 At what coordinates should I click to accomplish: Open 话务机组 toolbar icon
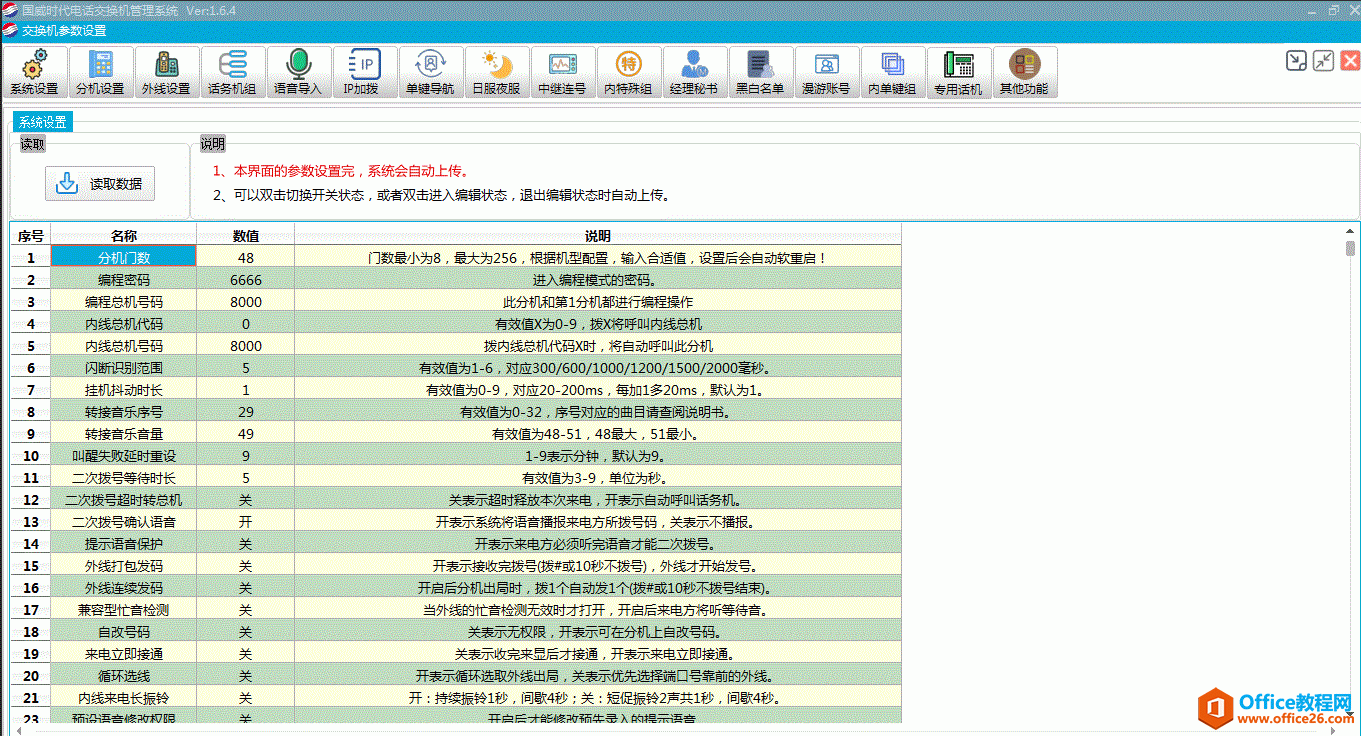(232, 73)
